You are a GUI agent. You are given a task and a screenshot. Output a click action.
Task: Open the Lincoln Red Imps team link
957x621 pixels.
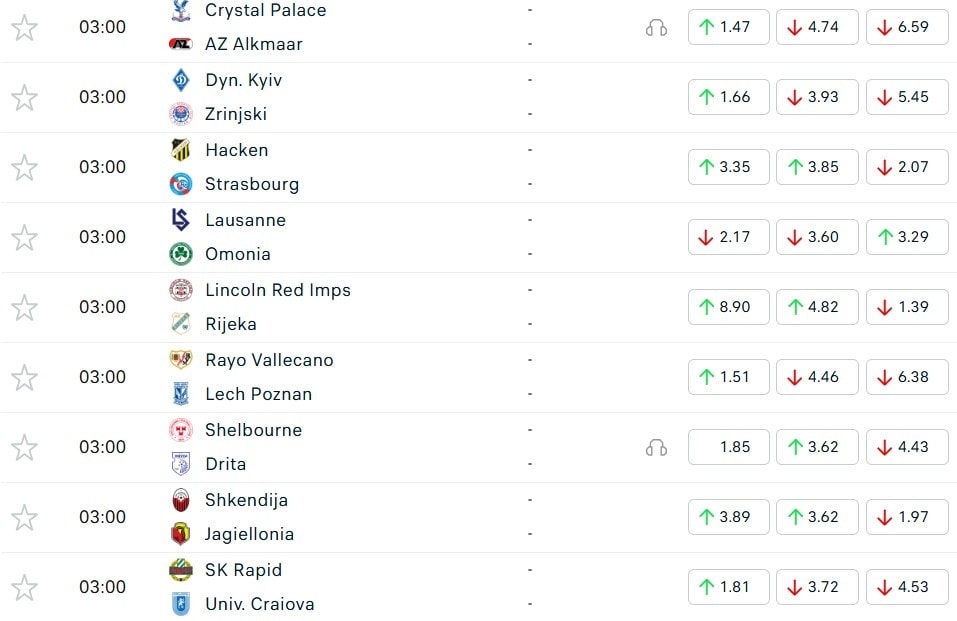(278, 290)
